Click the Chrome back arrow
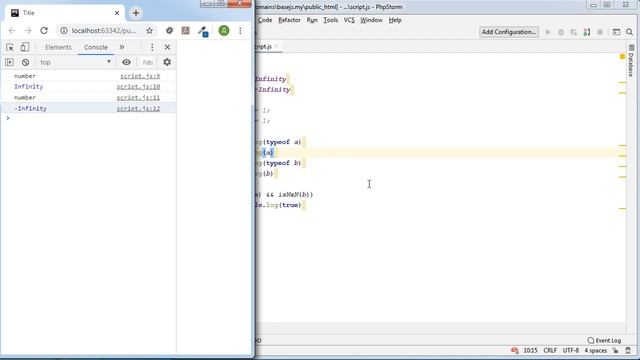The height and width of the screenshot is (360, 640). coord(12,31)
